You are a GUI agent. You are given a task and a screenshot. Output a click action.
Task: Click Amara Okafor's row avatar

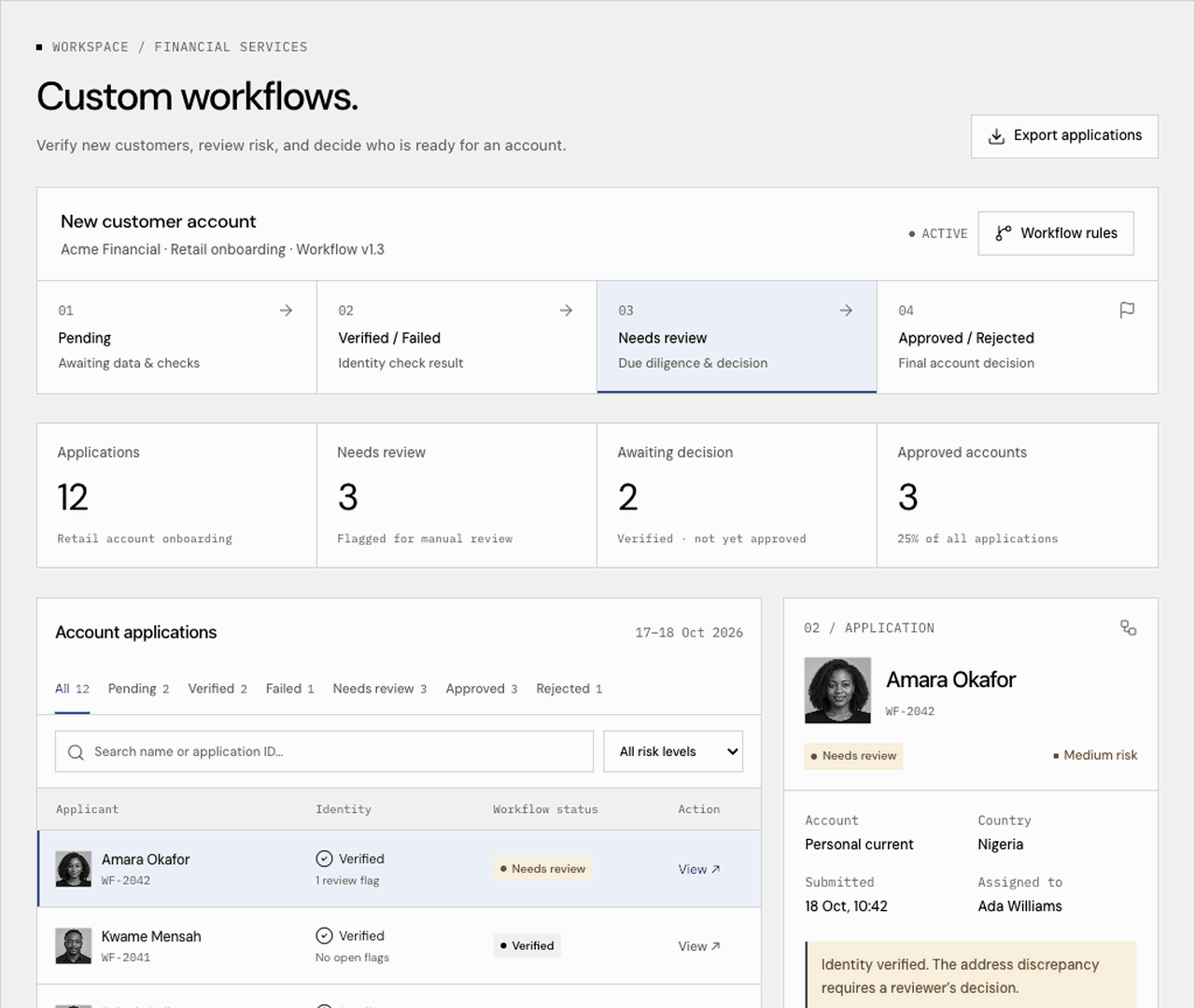coord(74,869)
